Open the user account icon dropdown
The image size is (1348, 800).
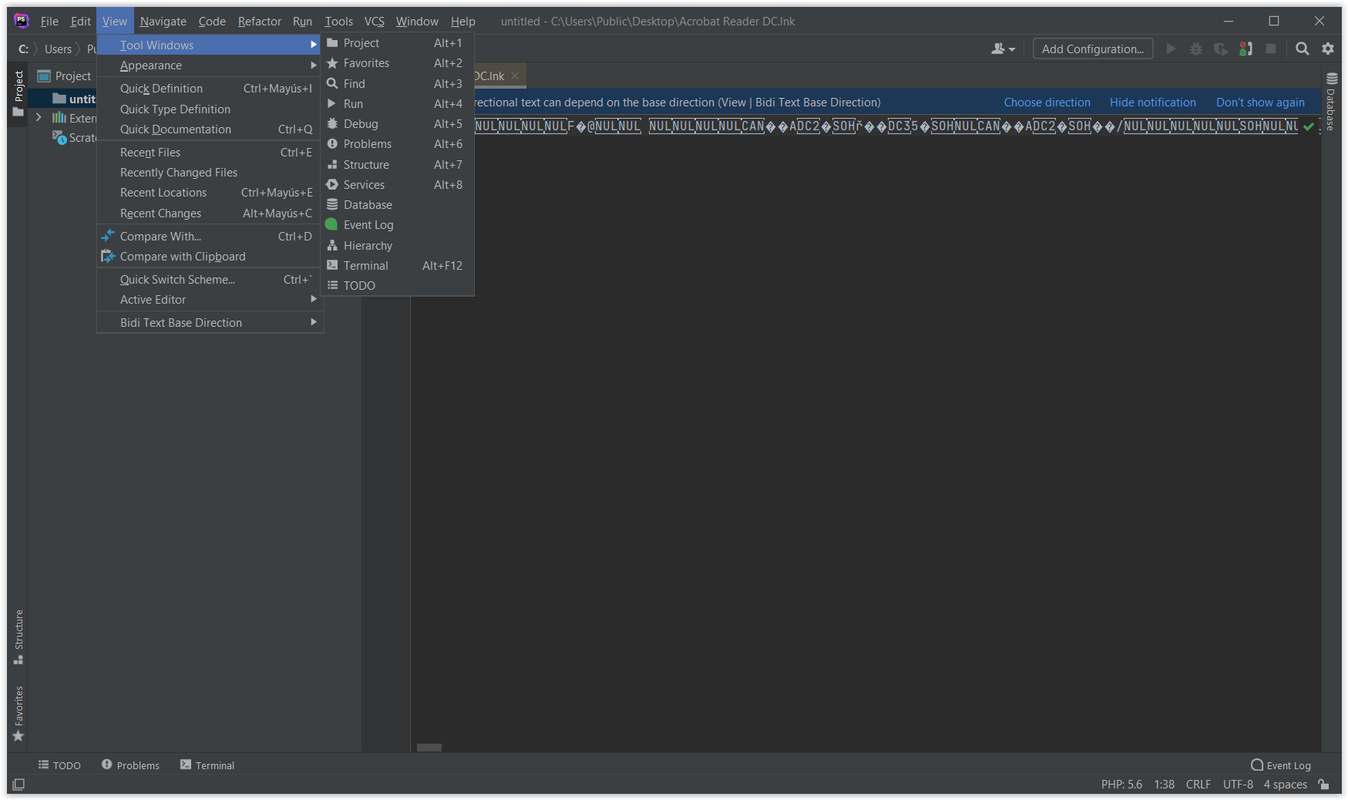1003,49
